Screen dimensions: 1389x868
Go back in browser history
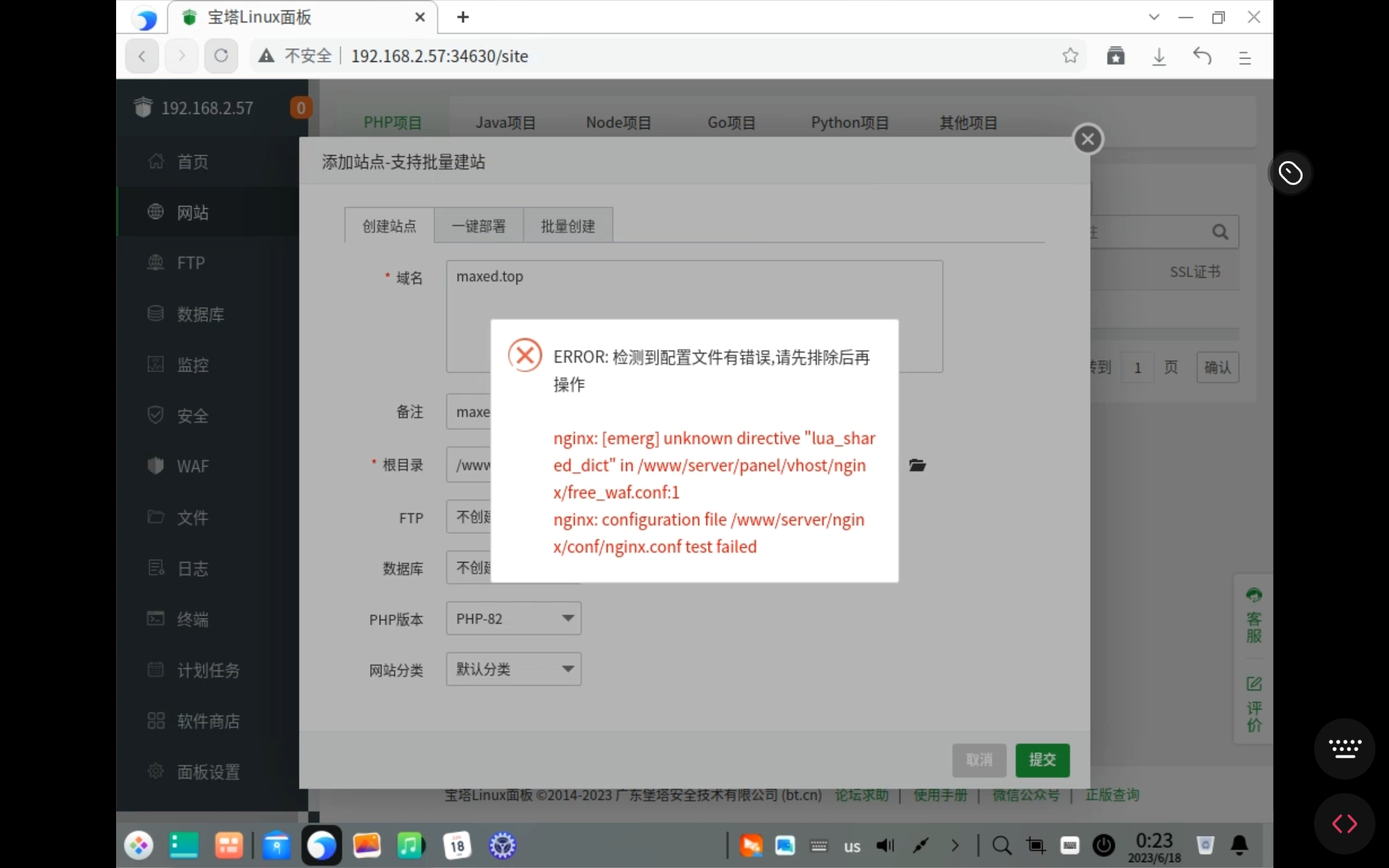point(142,56)
